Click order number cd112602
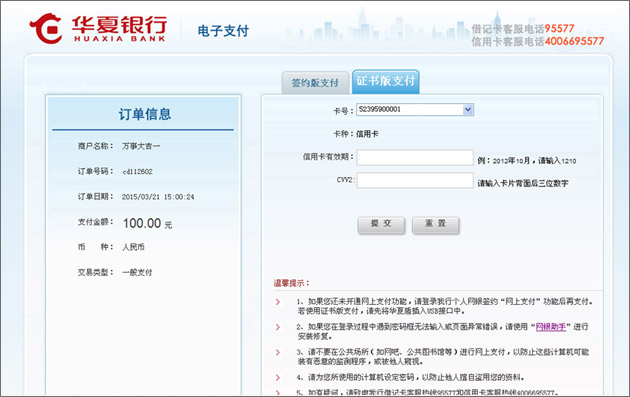630x397 pixels. click(x=137, y=172)
